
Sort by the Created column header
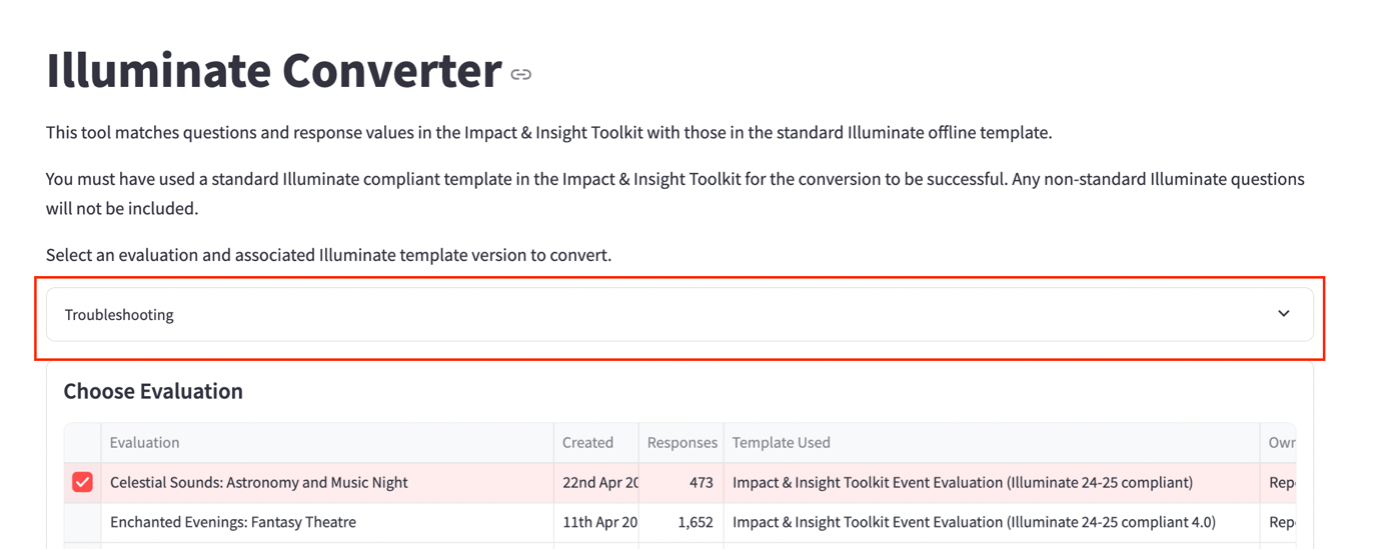click(588, 443)
